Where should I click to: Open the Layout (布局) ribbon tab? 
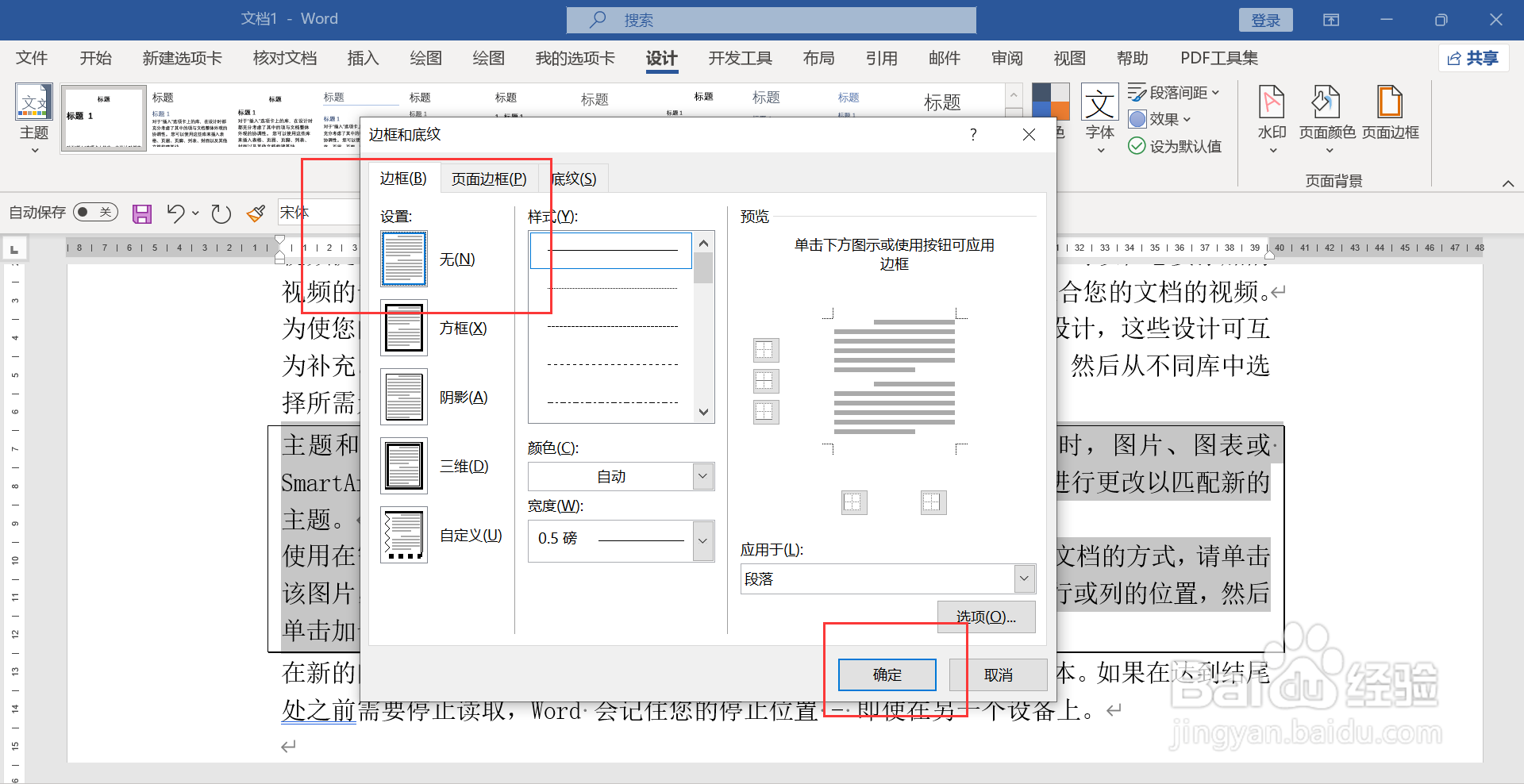click(x=818, y=58)
